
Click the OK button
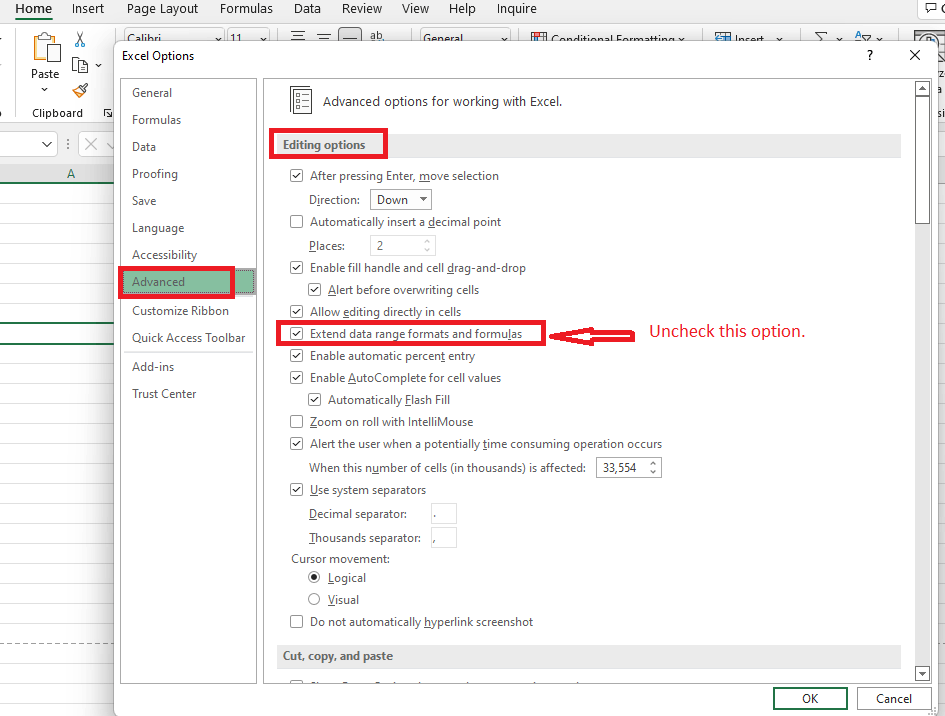tap(810, 699)
